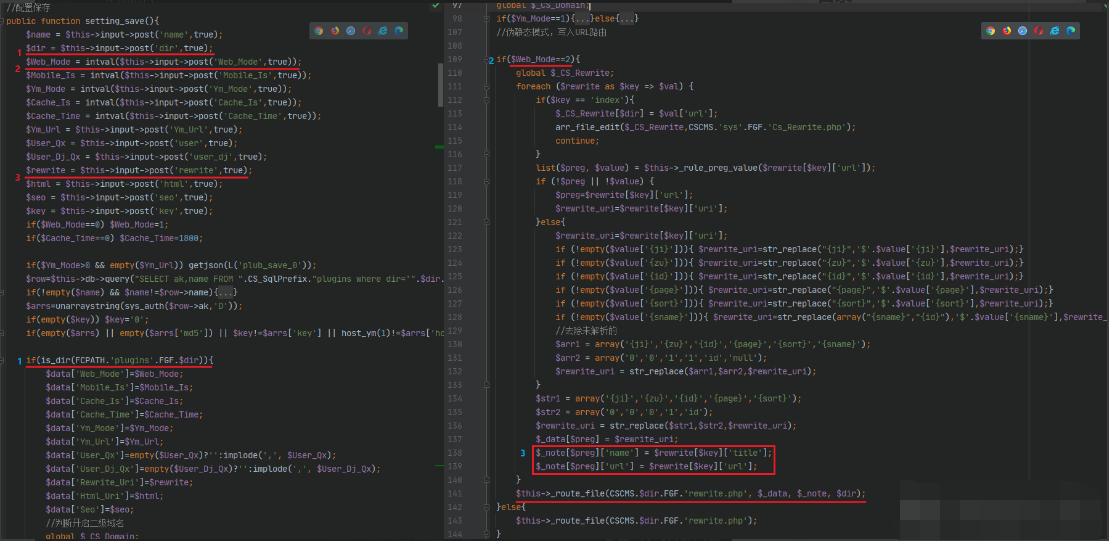
Task: Click the $User_Dj_Qx = post('user_dj') line
Action: click(x=144, y=156)
